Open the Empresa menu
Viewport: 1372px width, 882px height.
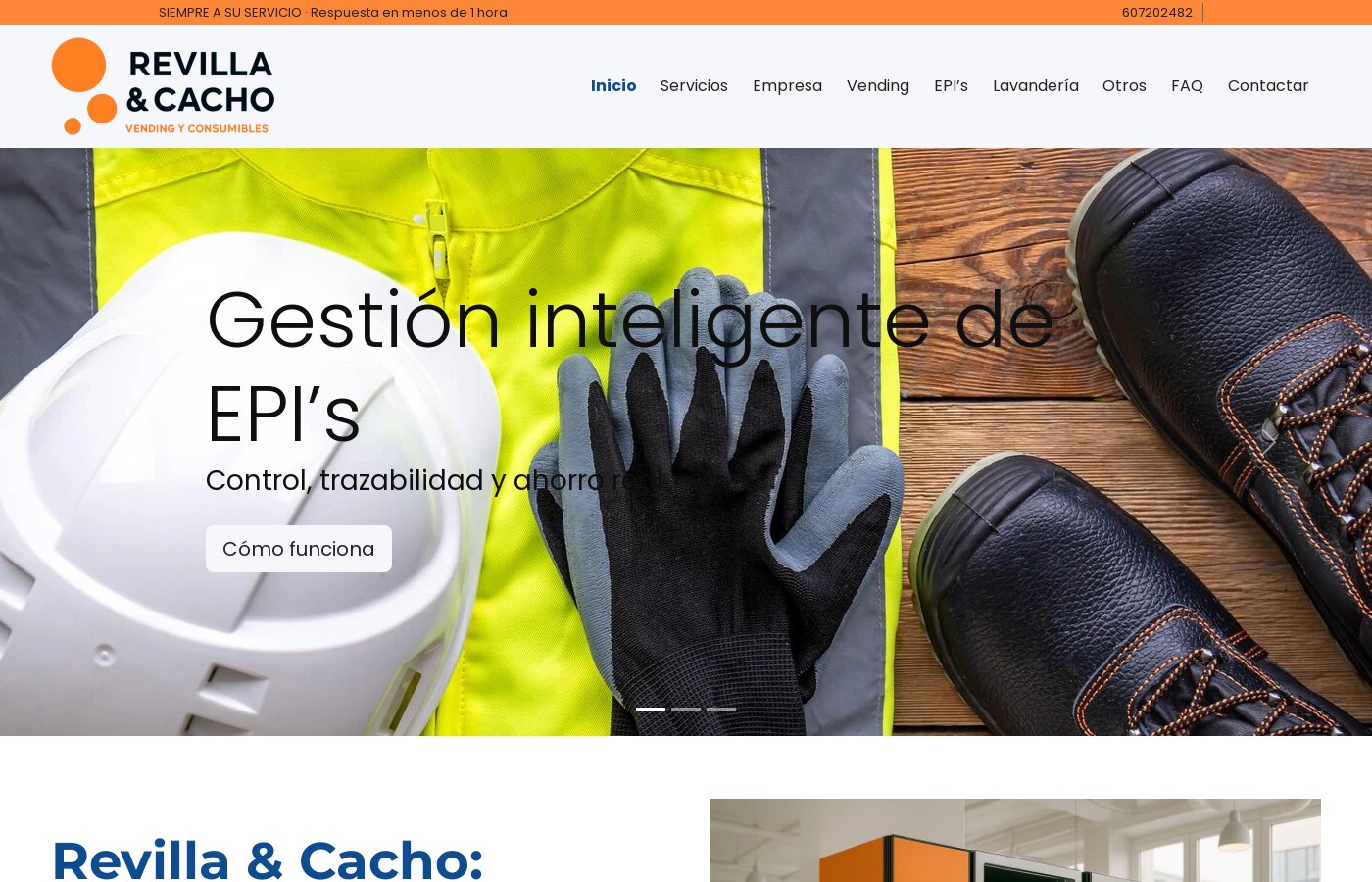coord(787,86)
